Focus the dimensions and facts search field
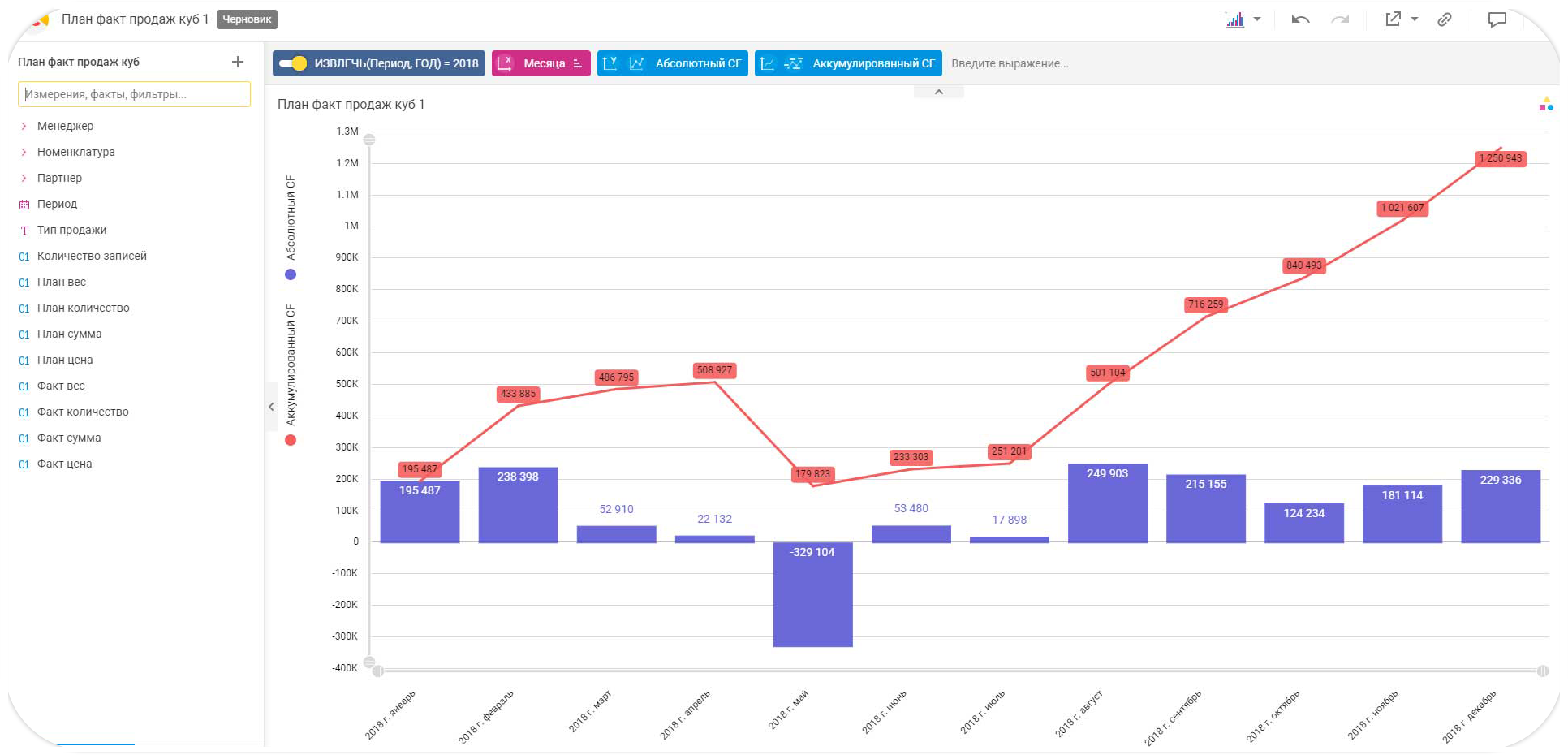The height and width of the screenshot is (755, 1568). tap(134, 94)
